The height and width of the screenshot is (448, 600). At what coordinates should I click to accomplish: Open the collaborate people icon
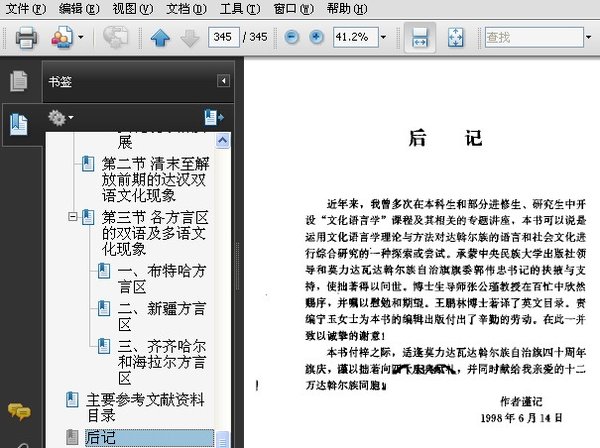coord(62,37)
